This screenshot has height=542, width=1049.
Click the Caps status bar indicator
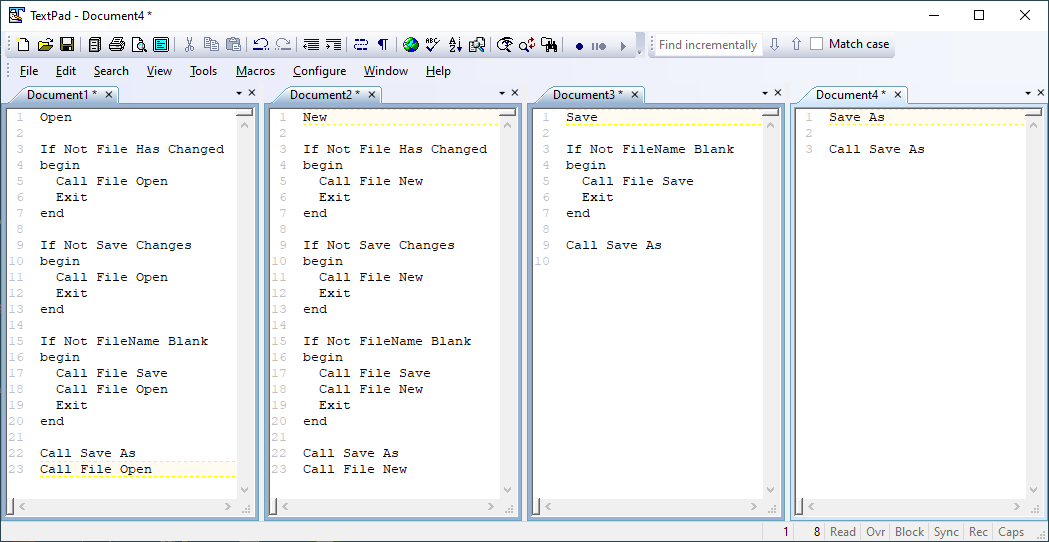[x=1011, y=532]
